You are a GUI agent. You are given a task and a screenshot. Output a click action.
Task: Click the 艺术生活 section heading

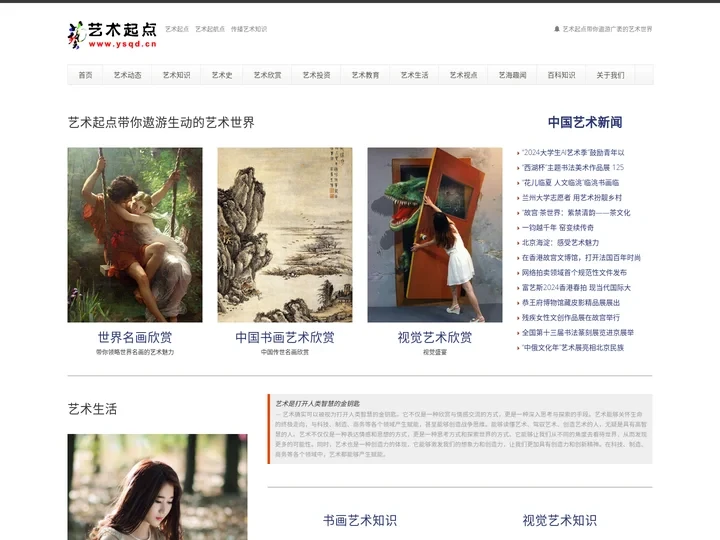(x=92, y=409)
